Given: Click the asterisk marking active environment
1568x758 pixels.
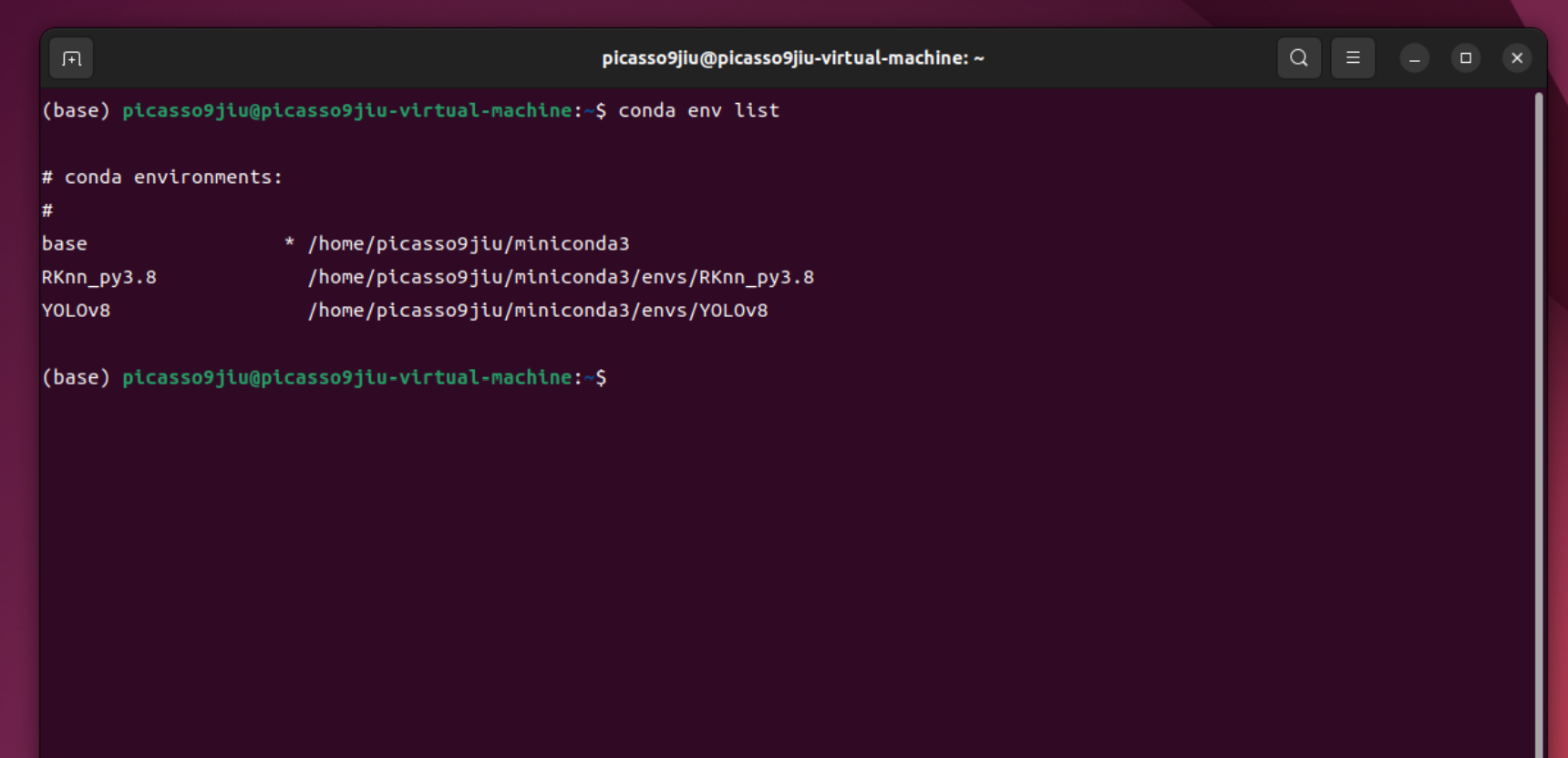Looking at the screenshot, I should [289, 242].
